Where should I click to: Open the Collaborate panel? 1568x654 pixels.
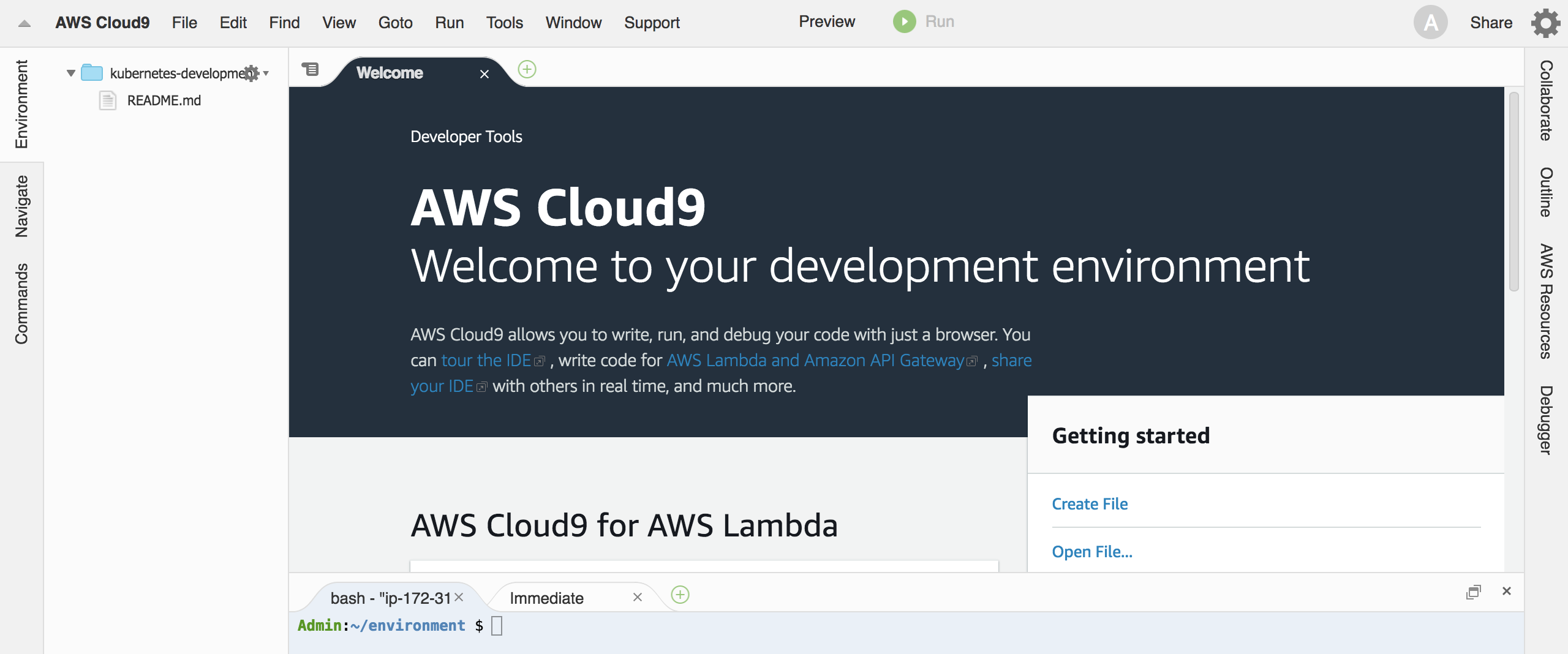pos(1547,100)
